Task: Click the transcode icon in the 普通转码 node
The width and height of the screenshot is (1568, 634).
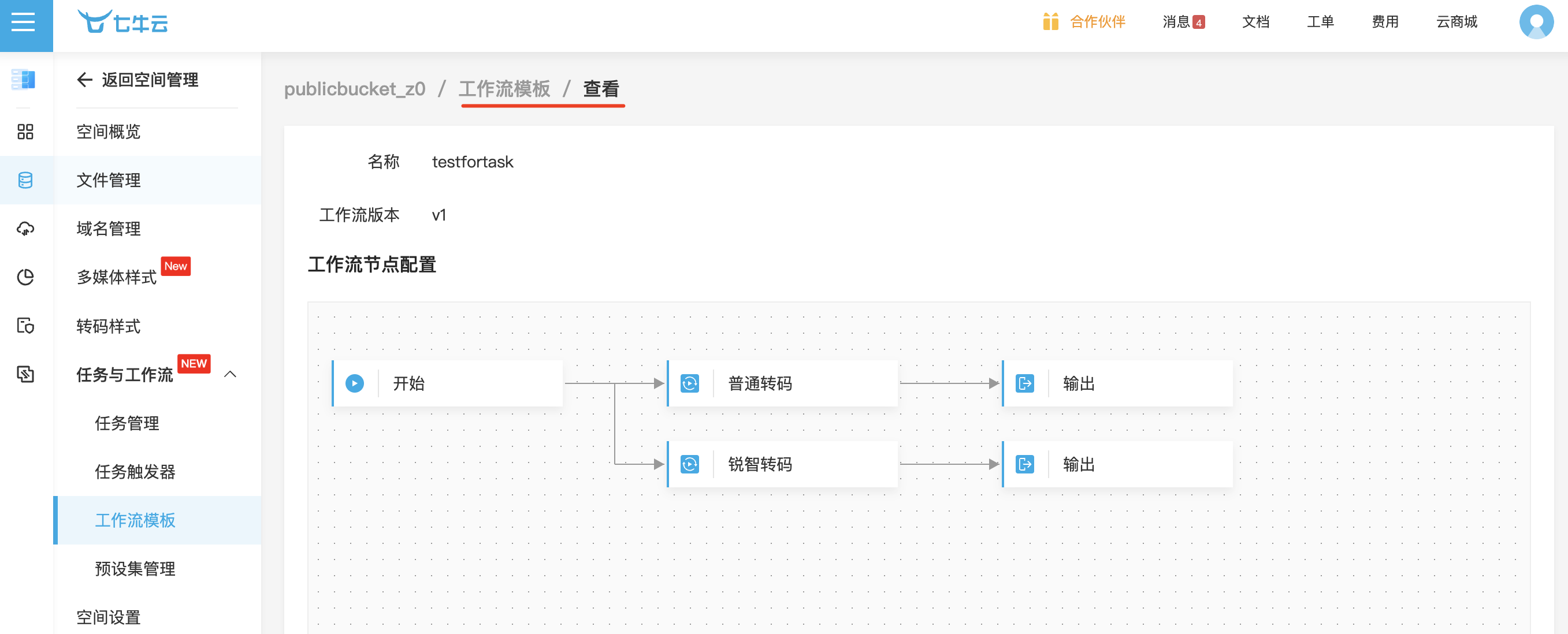Action: (x=690, y=383)
